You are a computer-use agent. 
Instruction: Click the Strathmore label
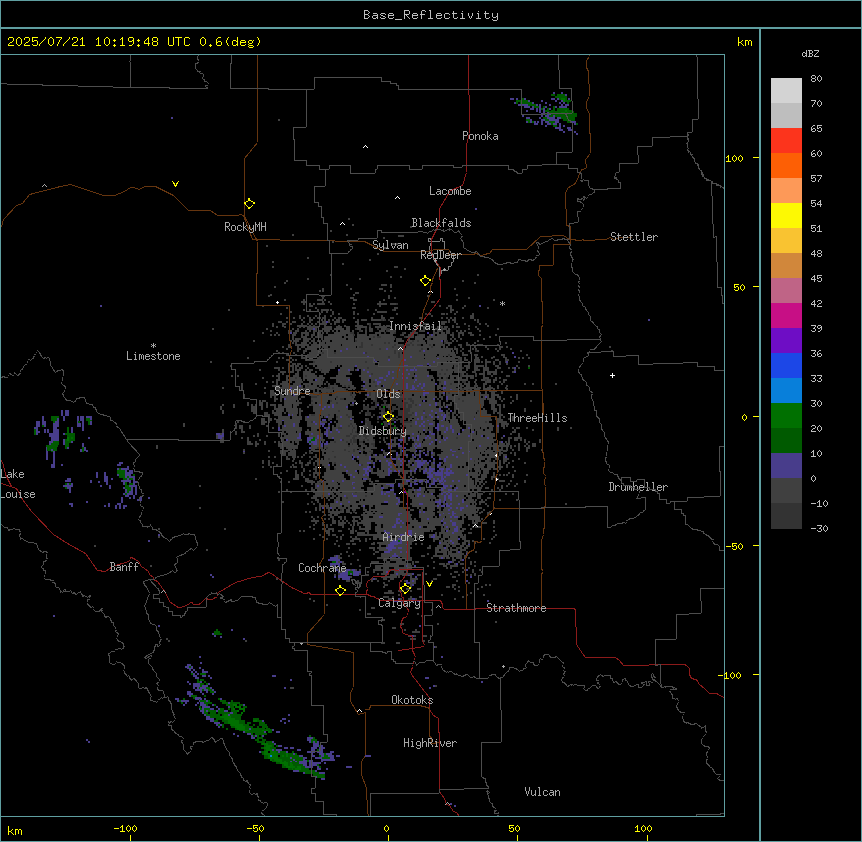coord(516,608)
